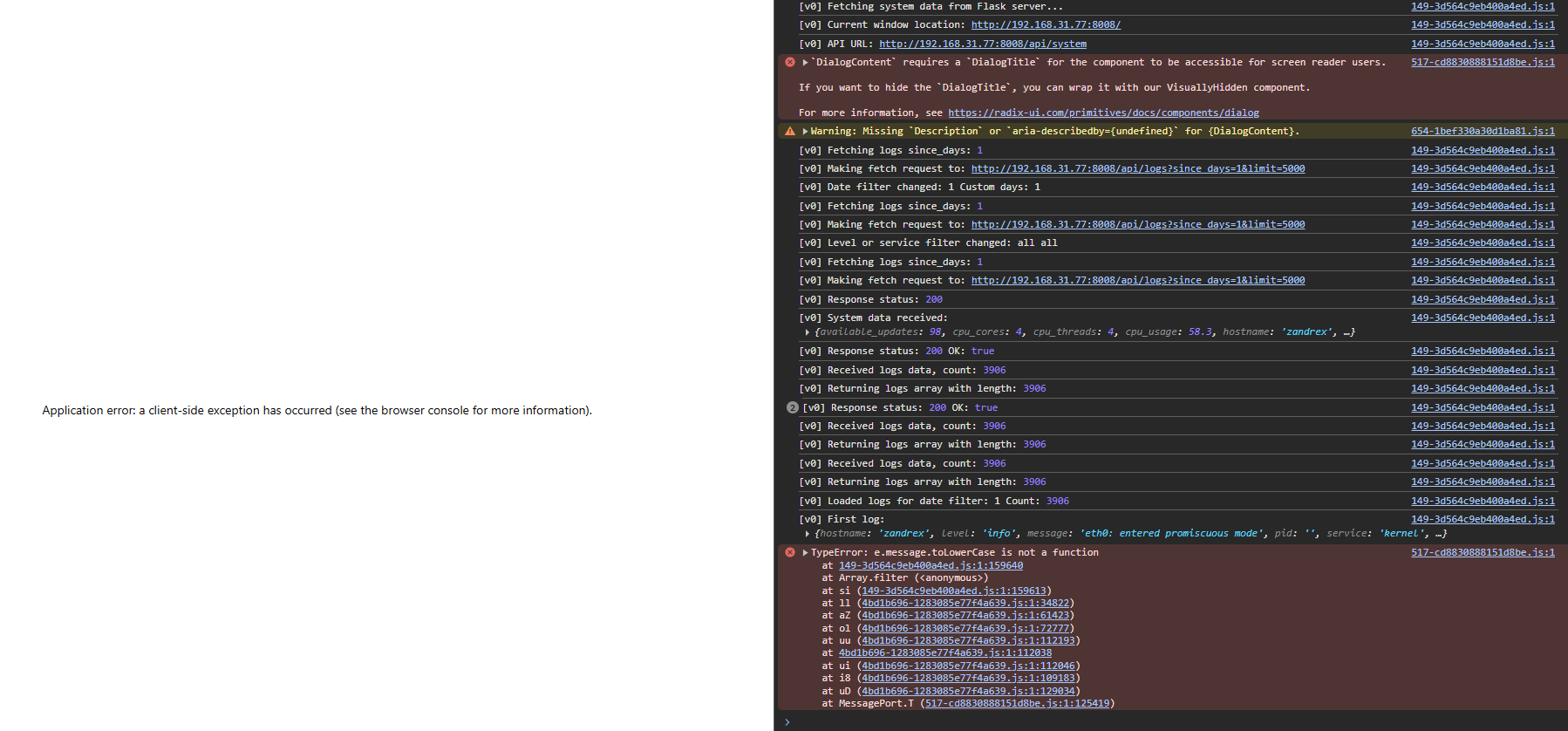Open source link 654-1bef330a30d1ba81.js:1

1483,132
